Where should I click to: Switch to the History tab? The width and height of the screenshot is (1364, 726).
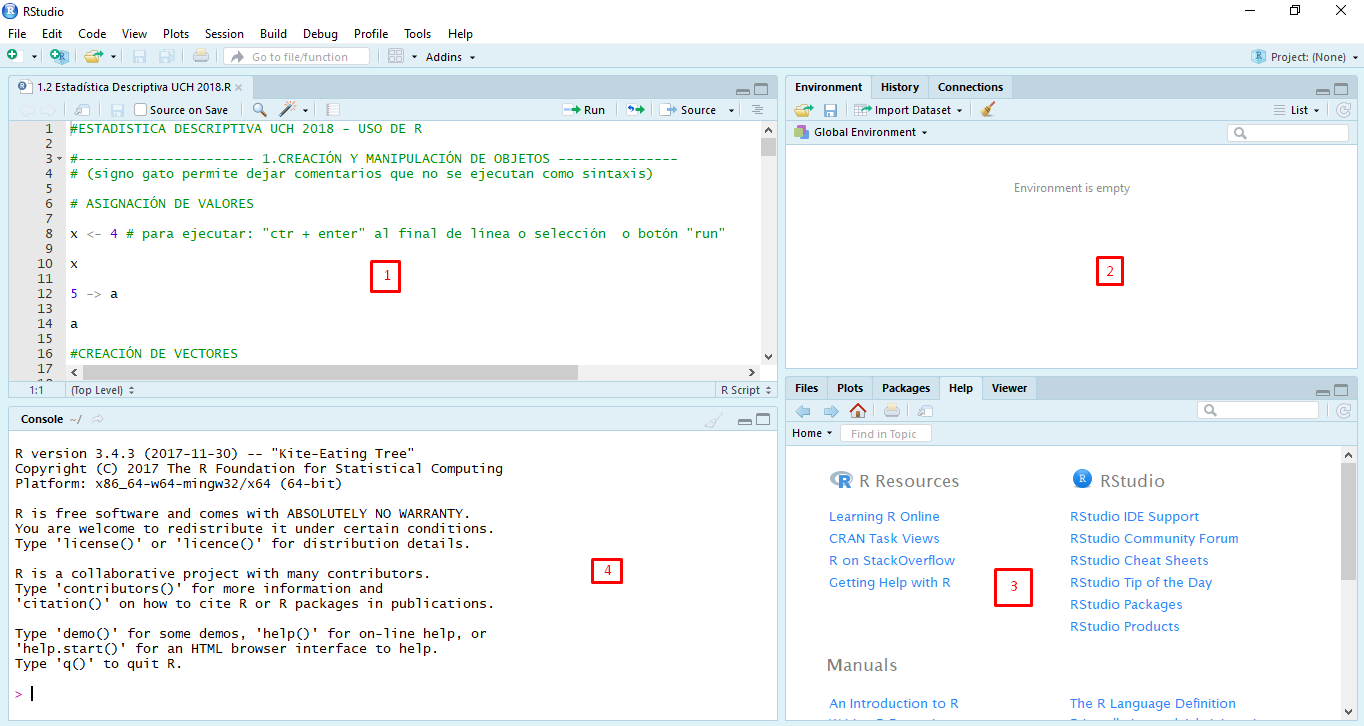point(900,87)
